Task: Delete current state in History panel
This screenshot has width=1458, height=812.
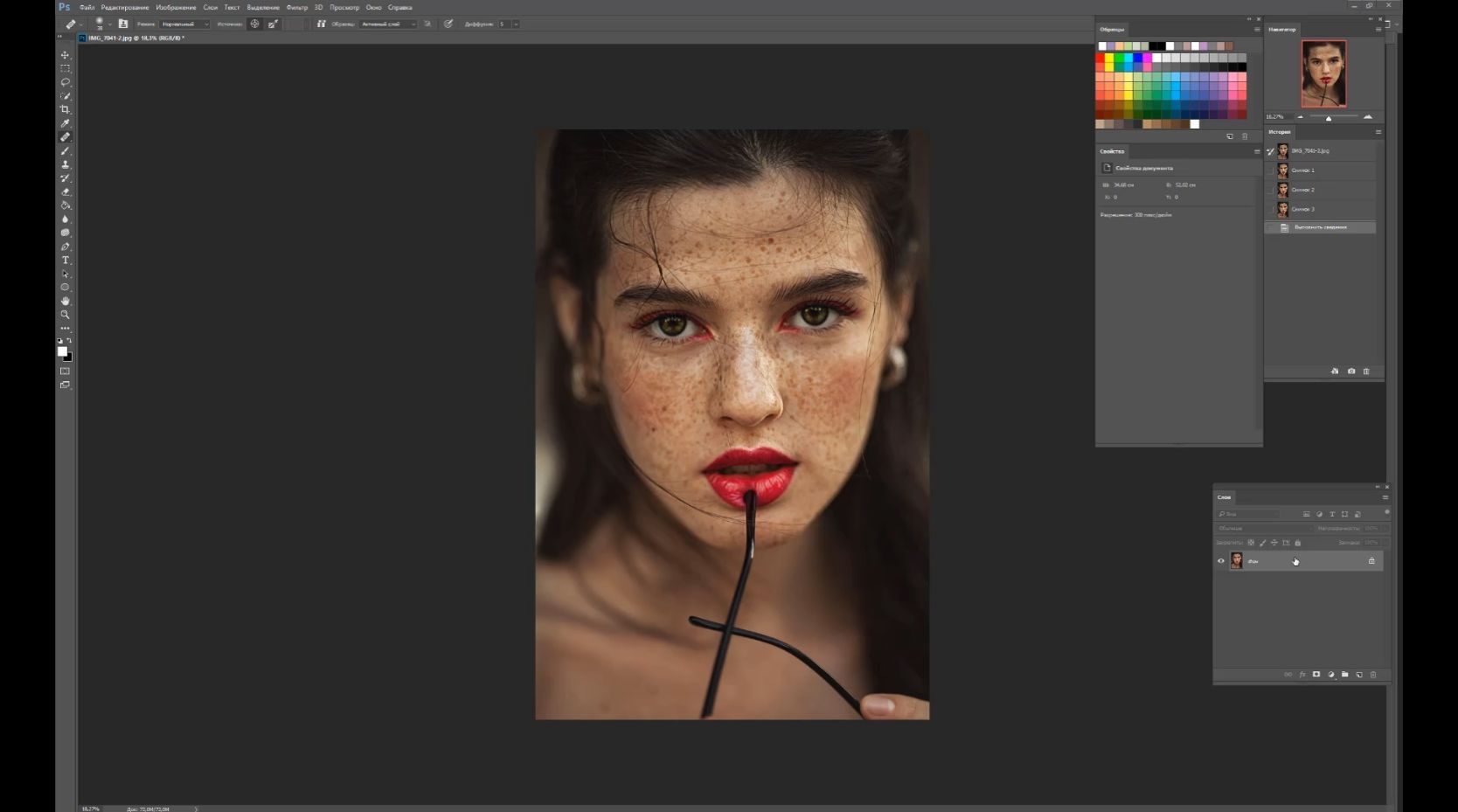Action: click(1366, 371)
